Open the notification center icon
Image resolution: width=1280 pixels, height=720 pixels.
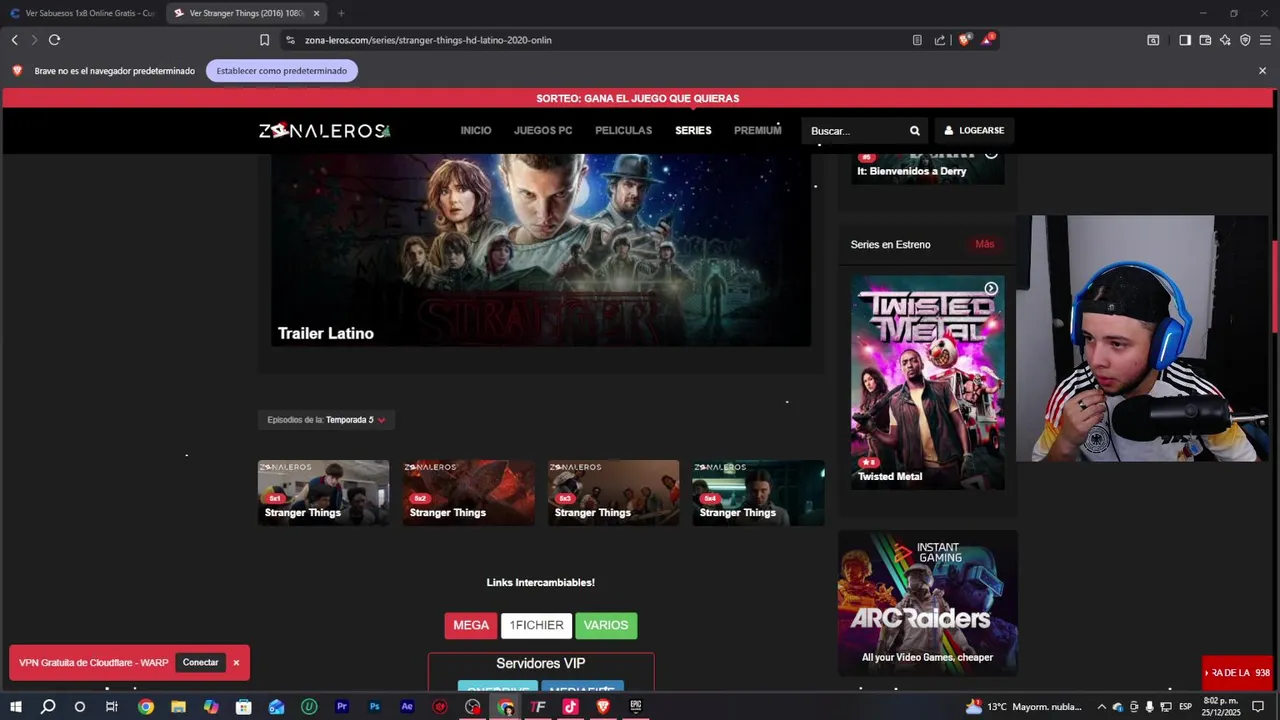(x=1258, y=707)
